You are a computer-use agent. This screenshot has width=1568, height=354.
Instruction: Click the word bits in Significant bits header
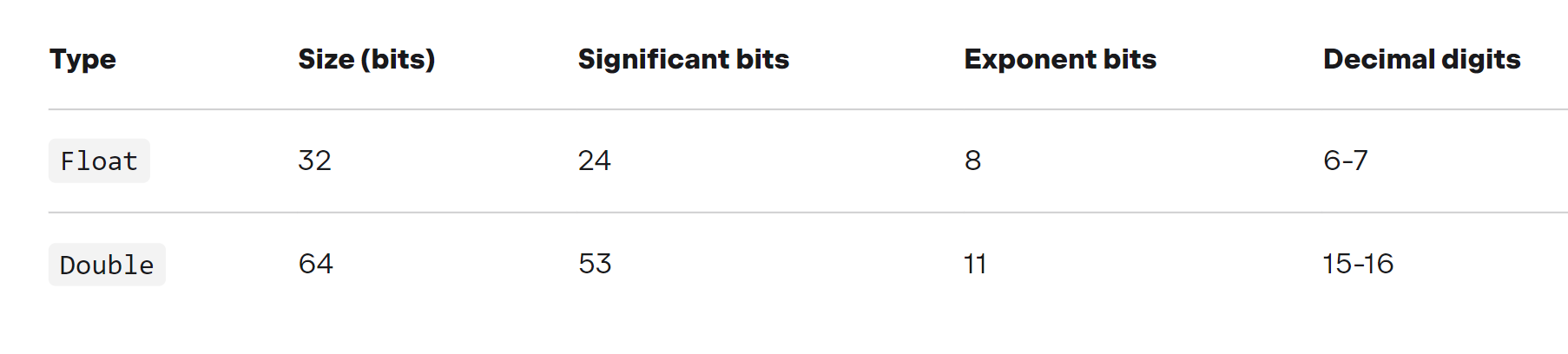coord(763,59)
